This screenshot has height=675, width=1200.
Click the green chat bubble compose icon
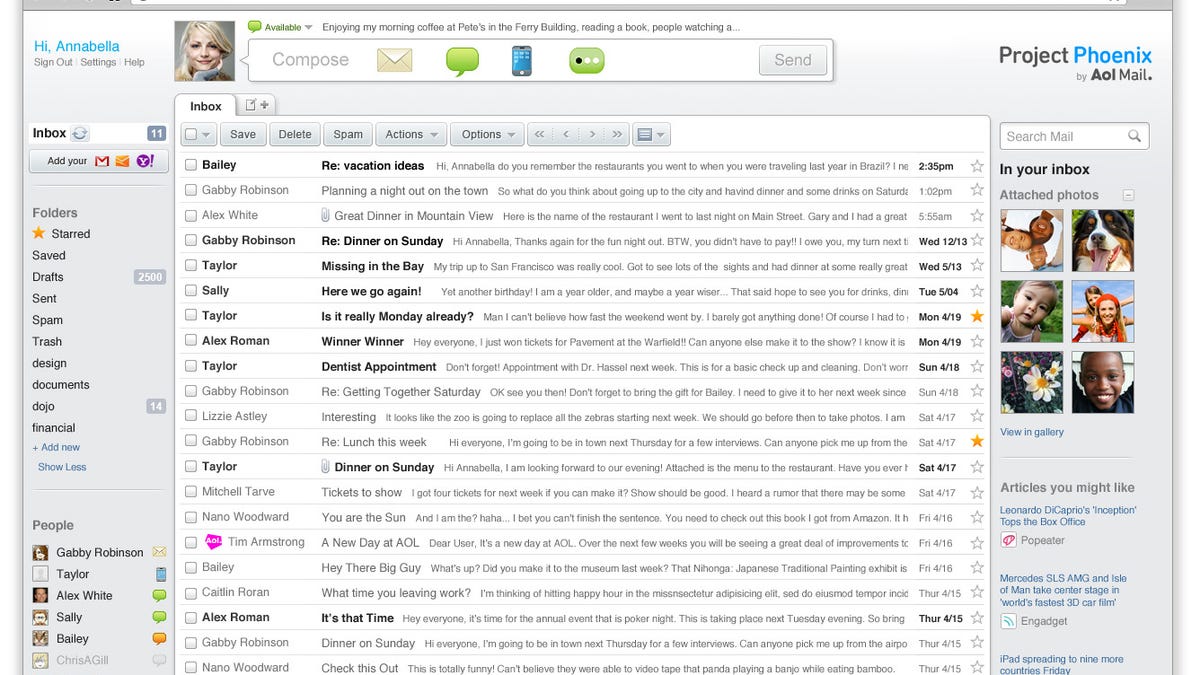click(x=461, y=61)
